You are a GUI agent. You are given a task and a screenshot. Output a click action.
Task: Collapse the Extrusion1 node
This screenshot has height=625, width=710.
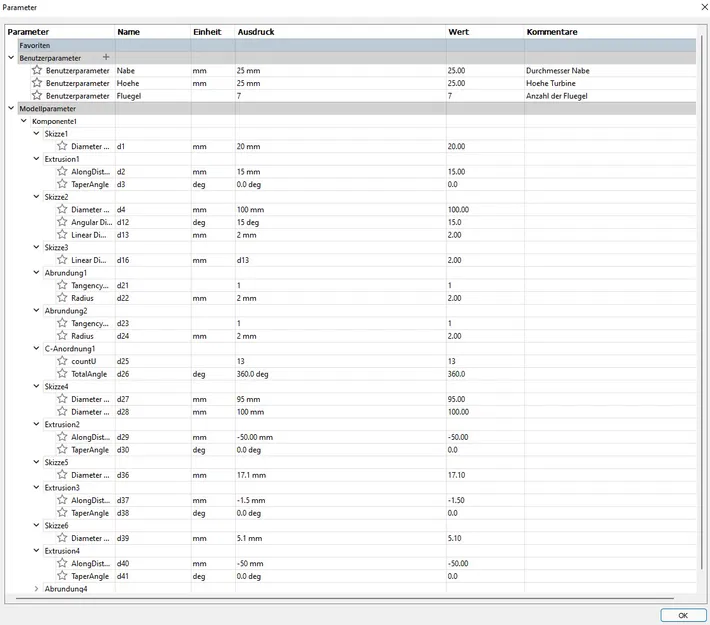click(37, 159)
